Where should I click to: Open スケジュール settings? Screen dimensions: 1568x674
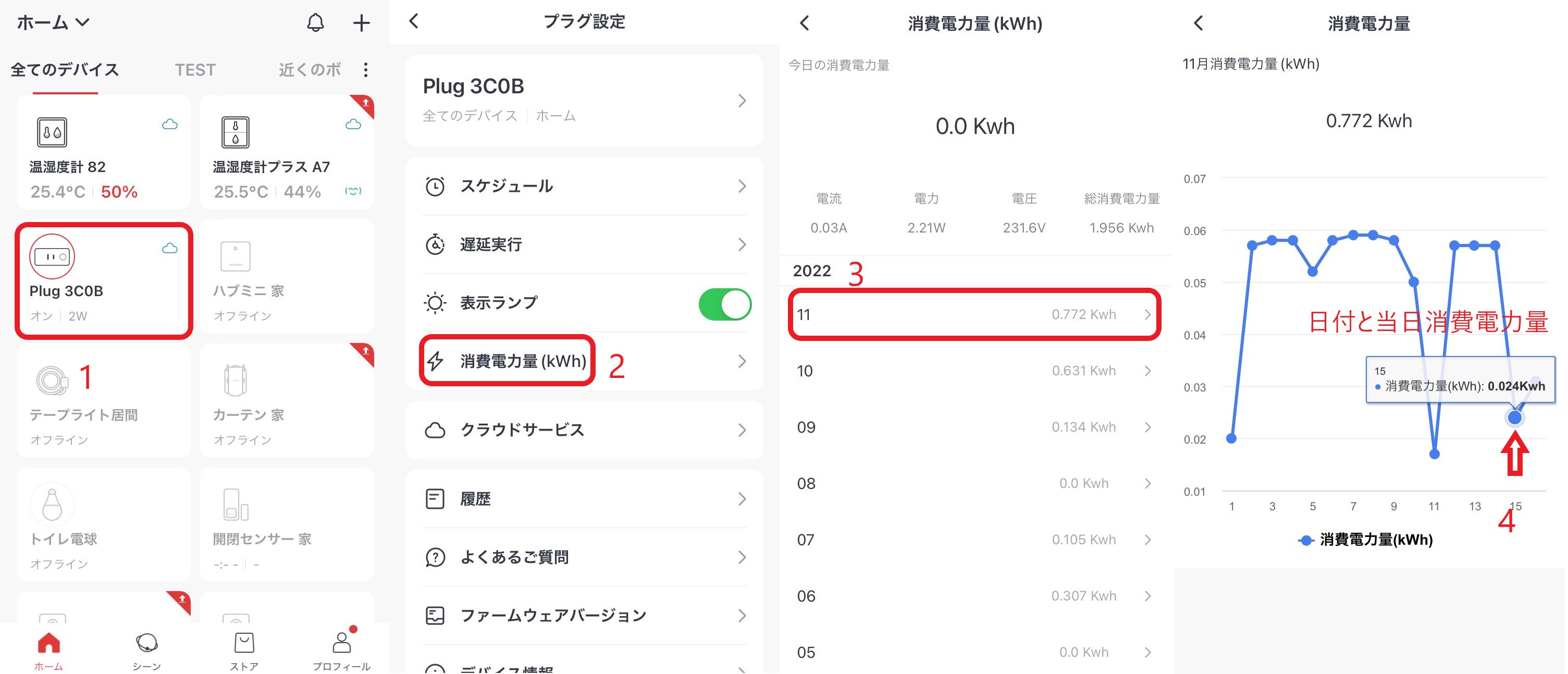[584, 186]
